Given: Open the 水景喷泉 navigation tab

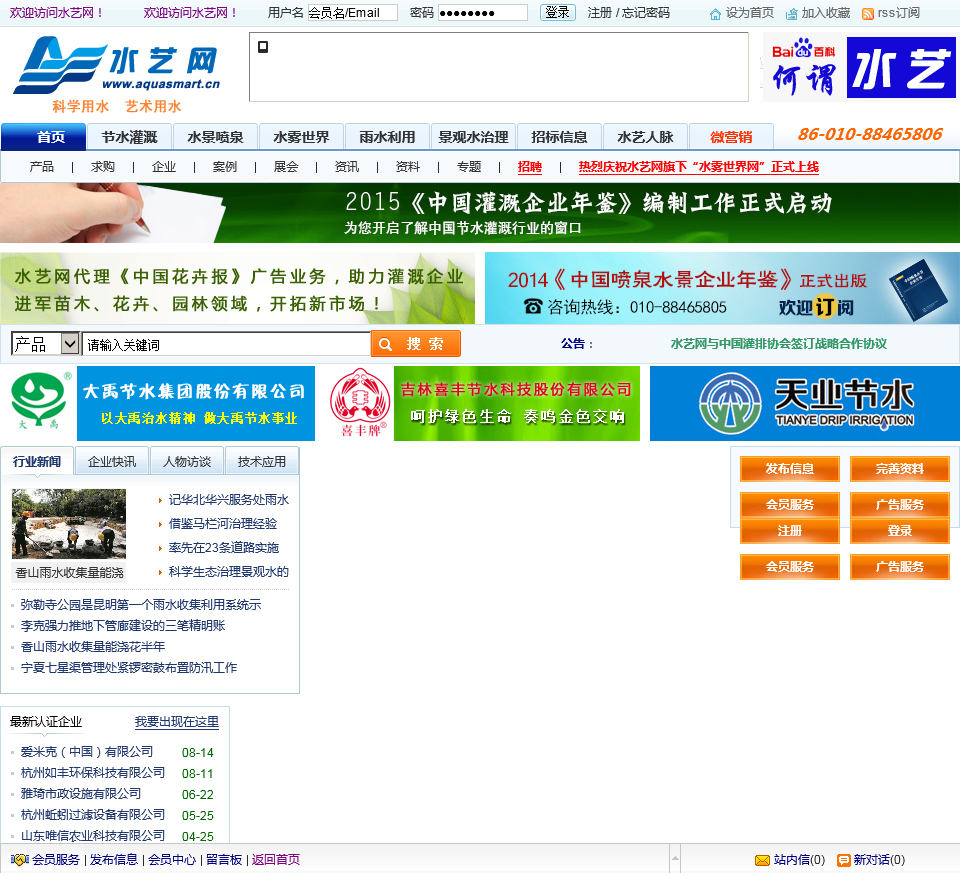Looking at the screenshot, I should [x=216, y=137].
